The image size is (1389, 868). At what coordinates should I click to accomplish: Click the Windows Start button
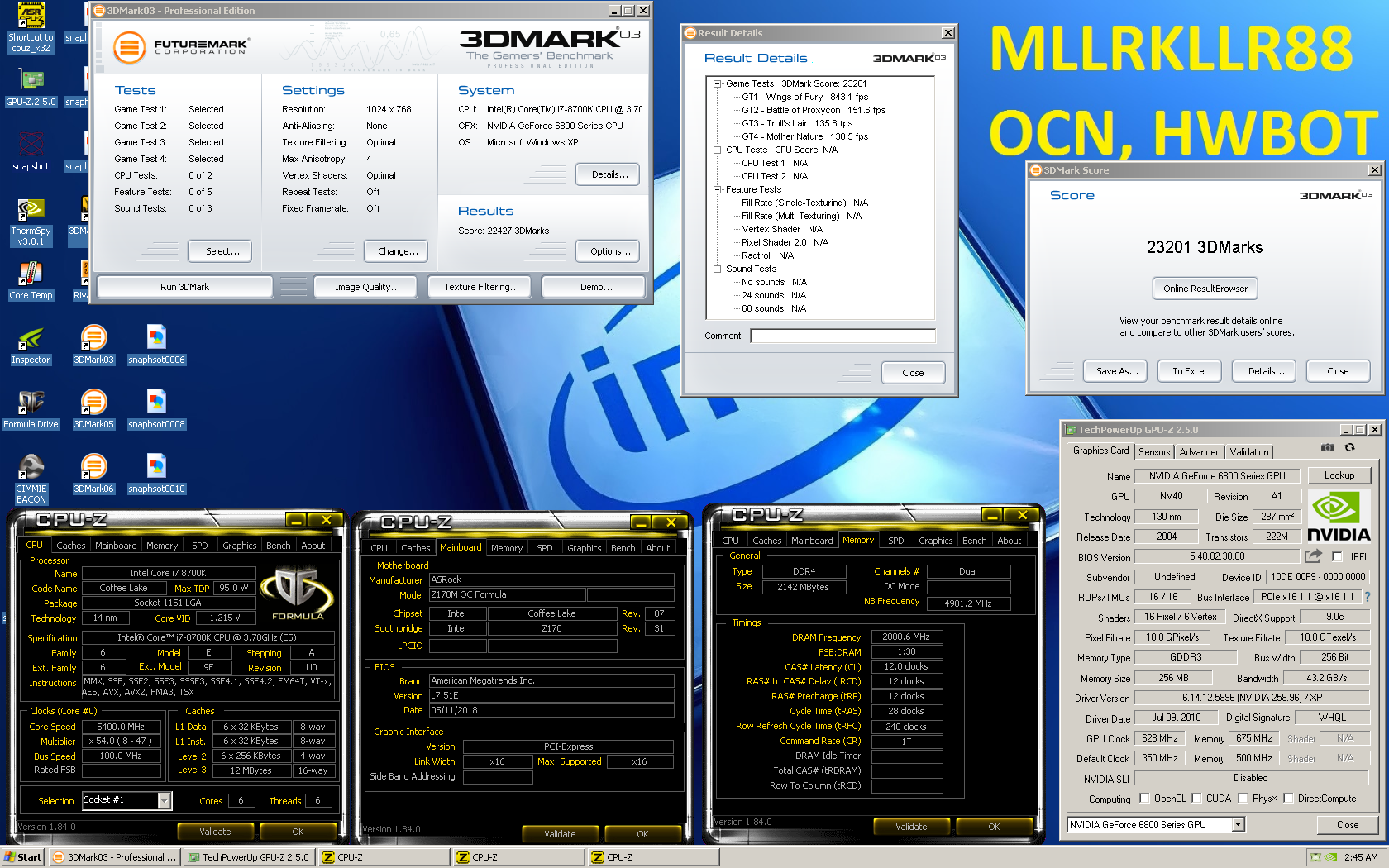coord(23,857)
